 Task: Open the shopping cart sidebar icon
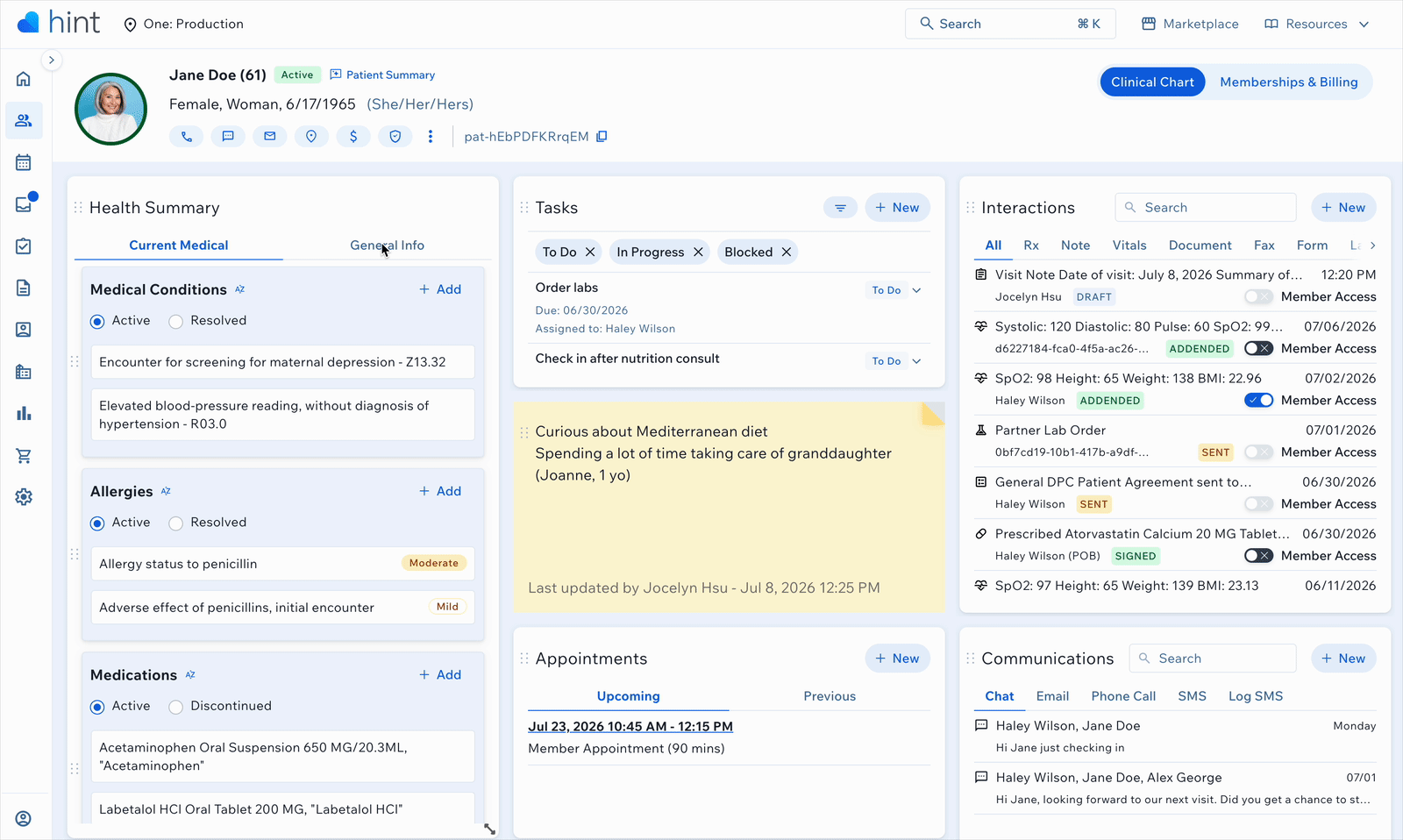click(x=24, y=455)
